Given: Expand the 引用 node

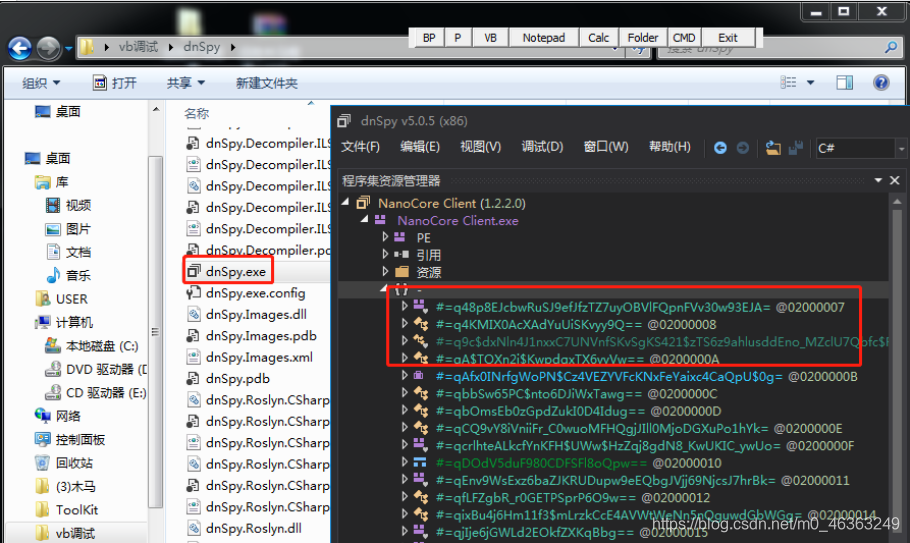Looking at the screenshot, I should [385, 254].
